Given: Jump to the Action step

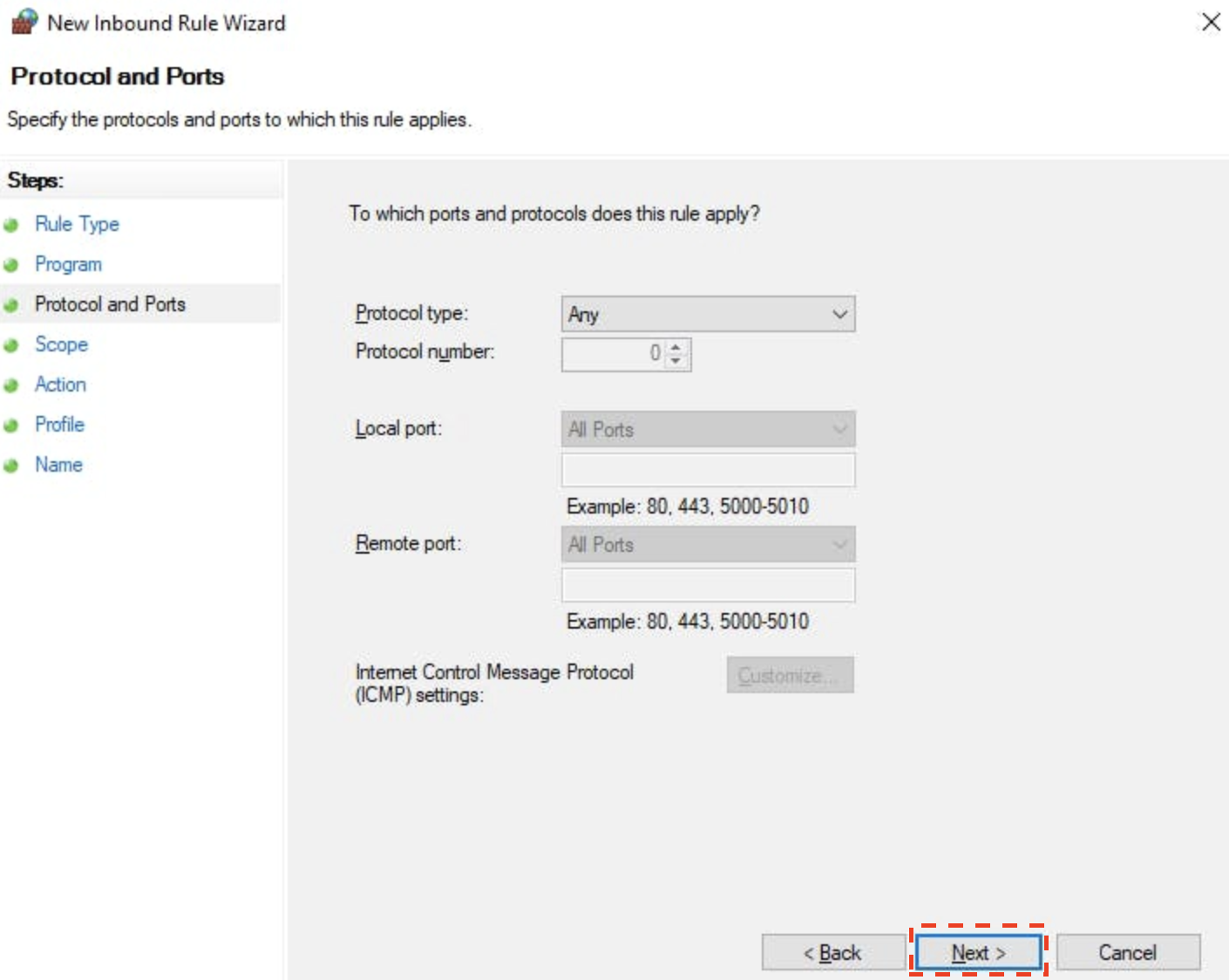Looking at the screenshot, I should tap(60, 385).
